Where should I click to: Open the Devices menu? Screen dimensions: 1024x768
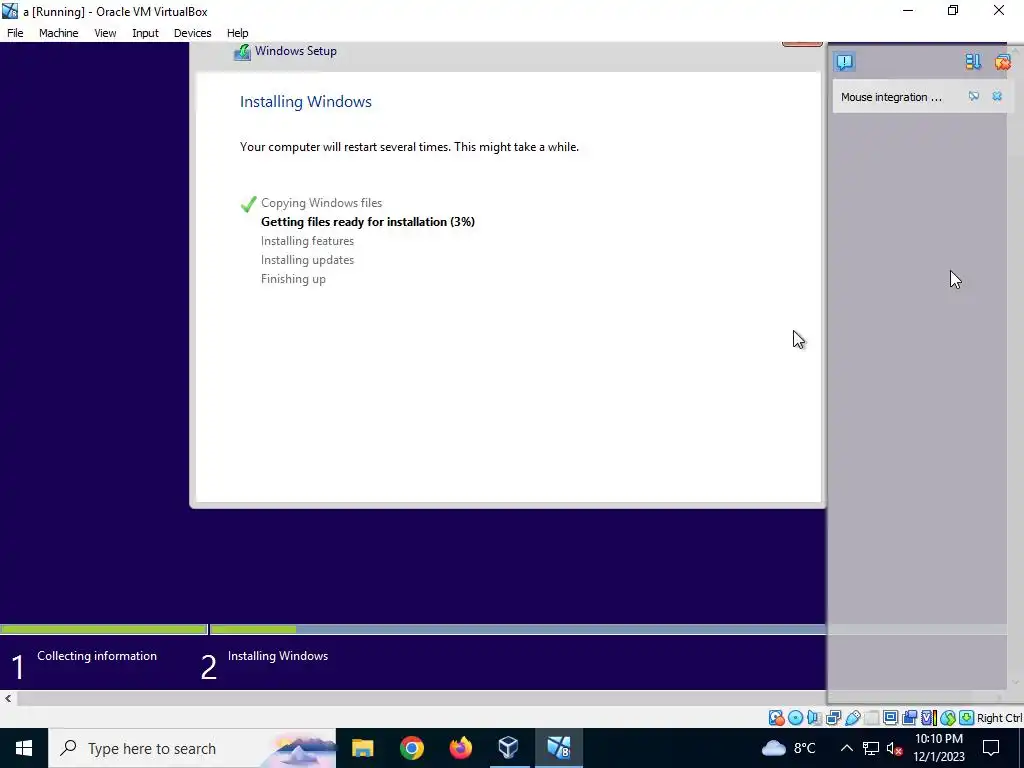tap(193, 33)
